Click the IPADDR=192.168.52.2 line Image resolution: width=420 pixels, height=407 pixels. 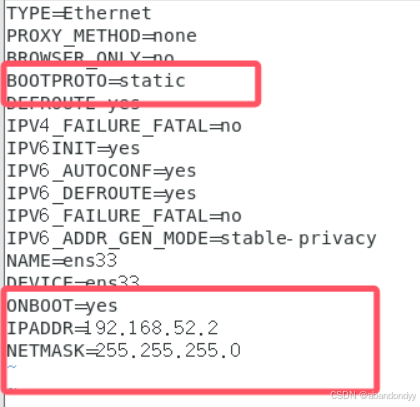point(113,328)
